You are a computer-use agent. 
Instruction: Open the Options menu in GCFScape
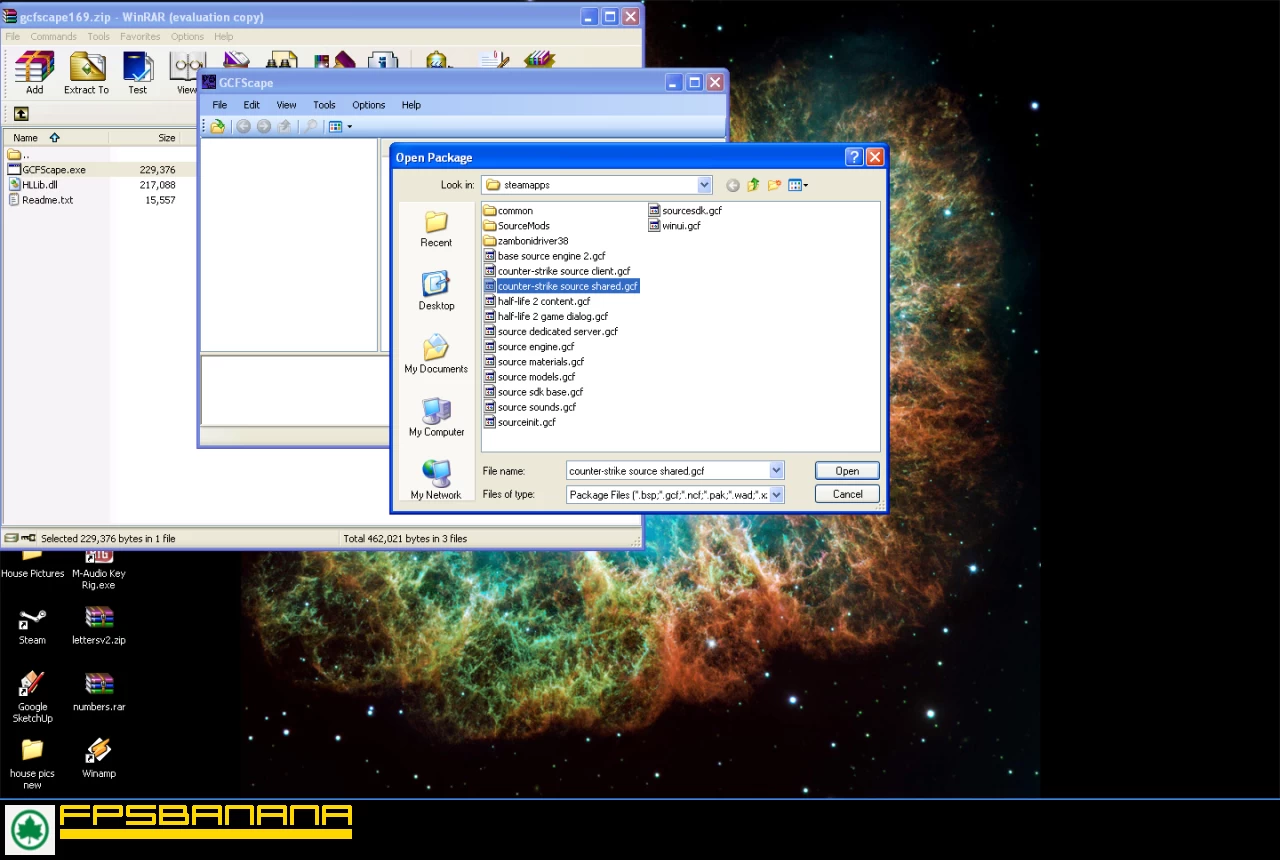(368, 105)
